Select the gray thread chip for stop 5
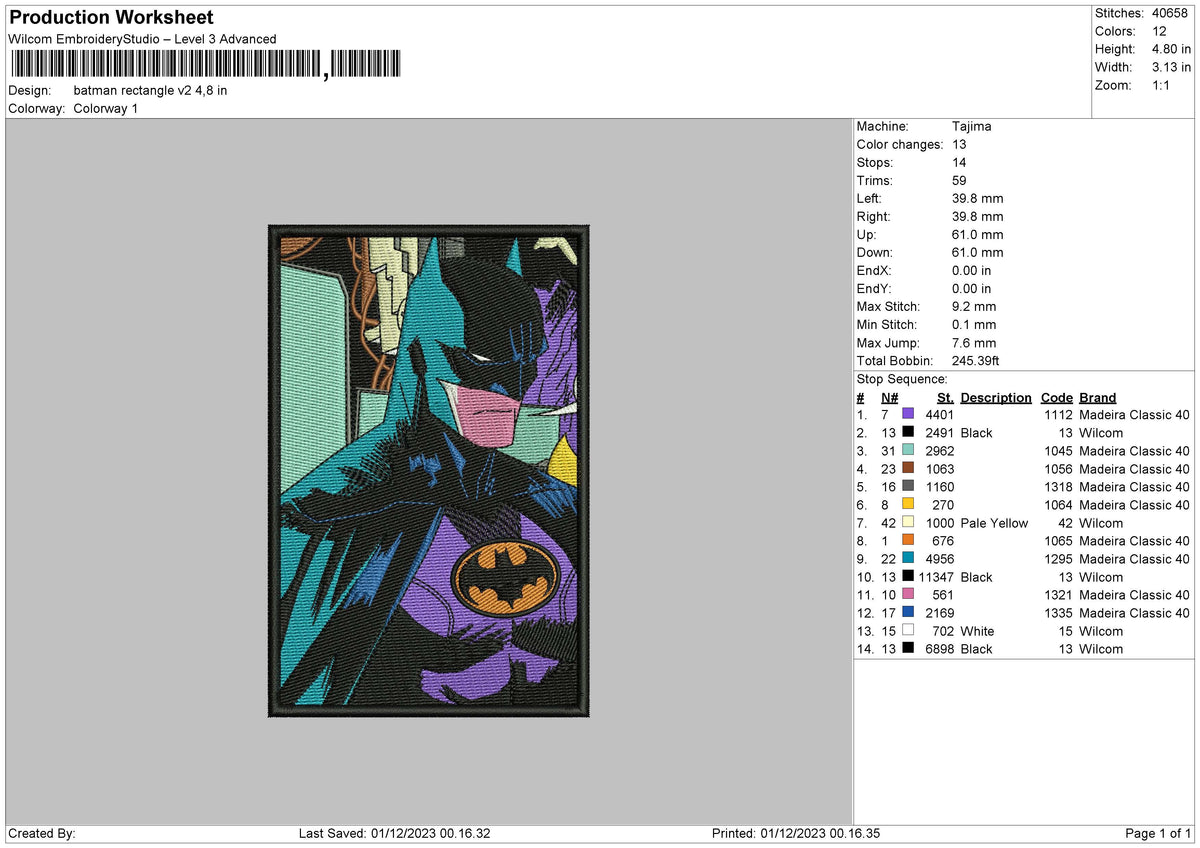Screen dimensions: 1200x848 (x=908, y=486)
